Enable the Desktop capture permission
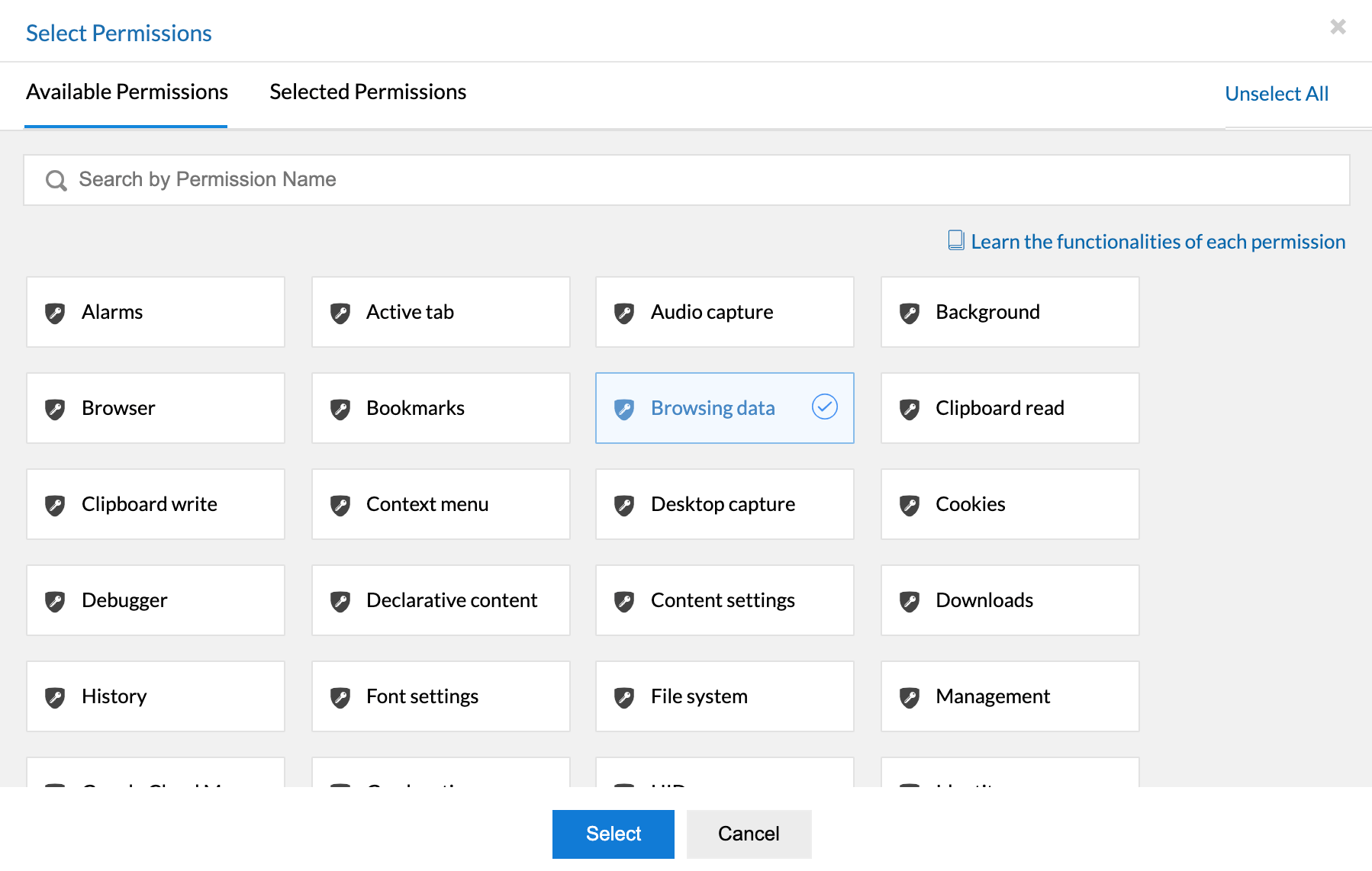1372x871 pixels. 724,504
